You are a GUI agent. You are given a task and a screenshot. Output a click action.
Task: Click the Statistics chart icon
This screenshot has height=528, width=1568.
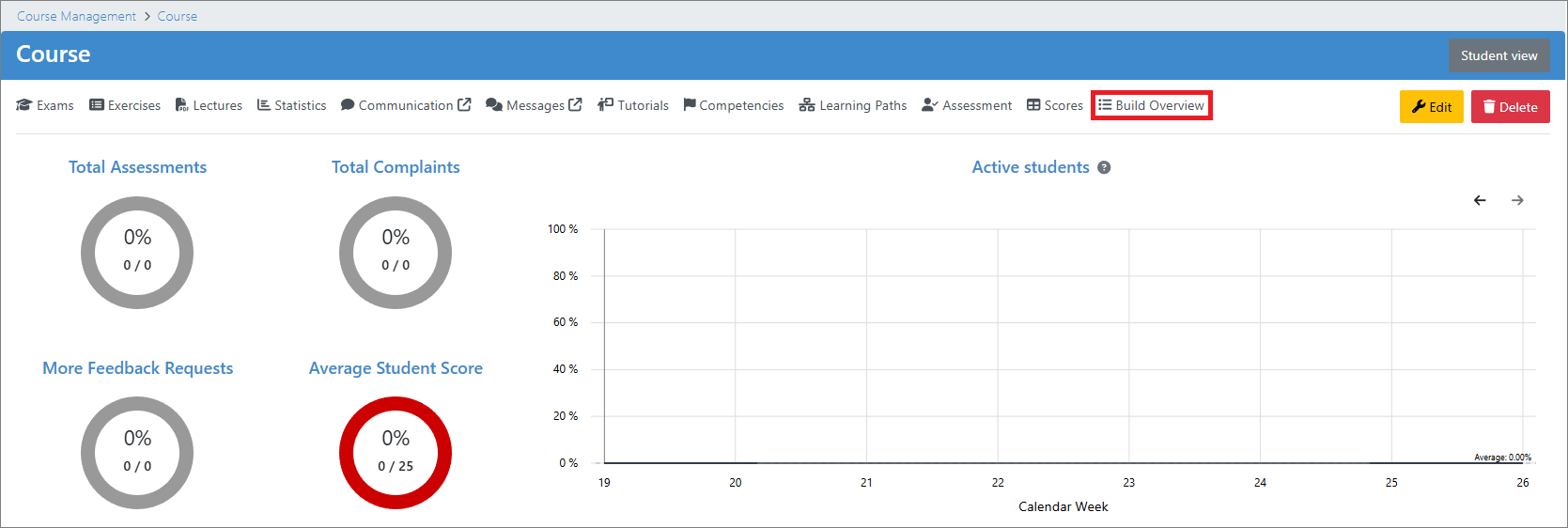click(264, 105)
